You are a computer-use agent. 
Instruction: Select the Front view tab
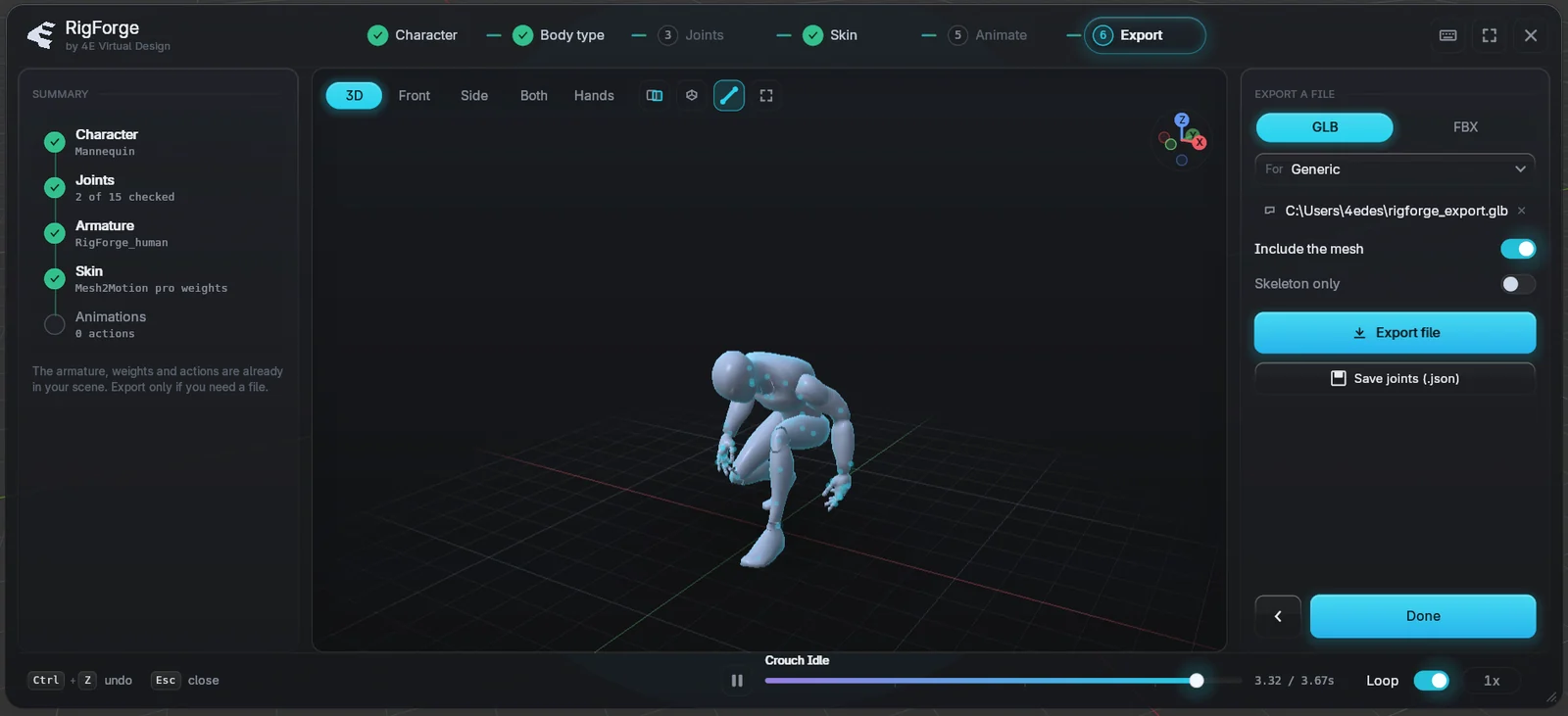pyautogui.click(x=414, y=95)
